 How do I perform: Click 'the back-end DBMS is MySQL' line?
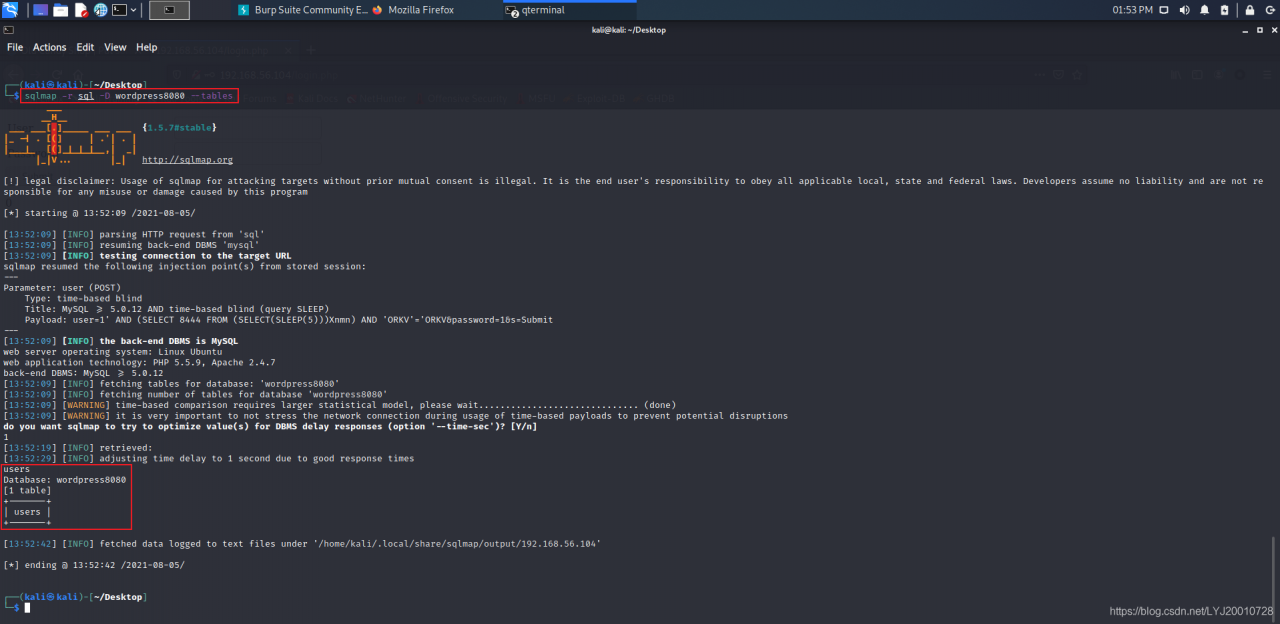[120, 341]
